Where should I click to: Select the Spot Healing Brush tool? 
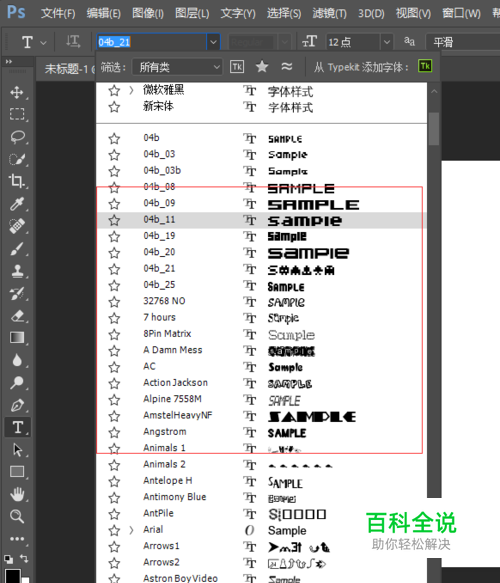pyautogui.click(x=17, y=226)
